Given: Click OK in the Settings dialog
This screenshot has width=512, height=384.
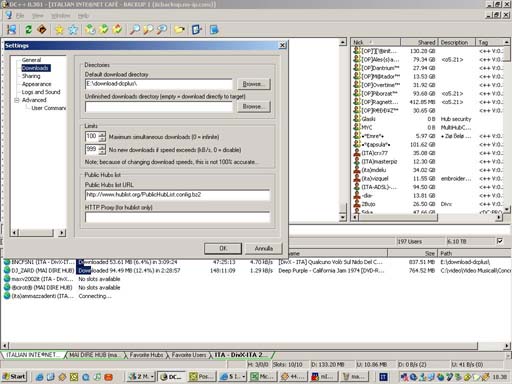Looking at the screenshot, I should (223, 248).
